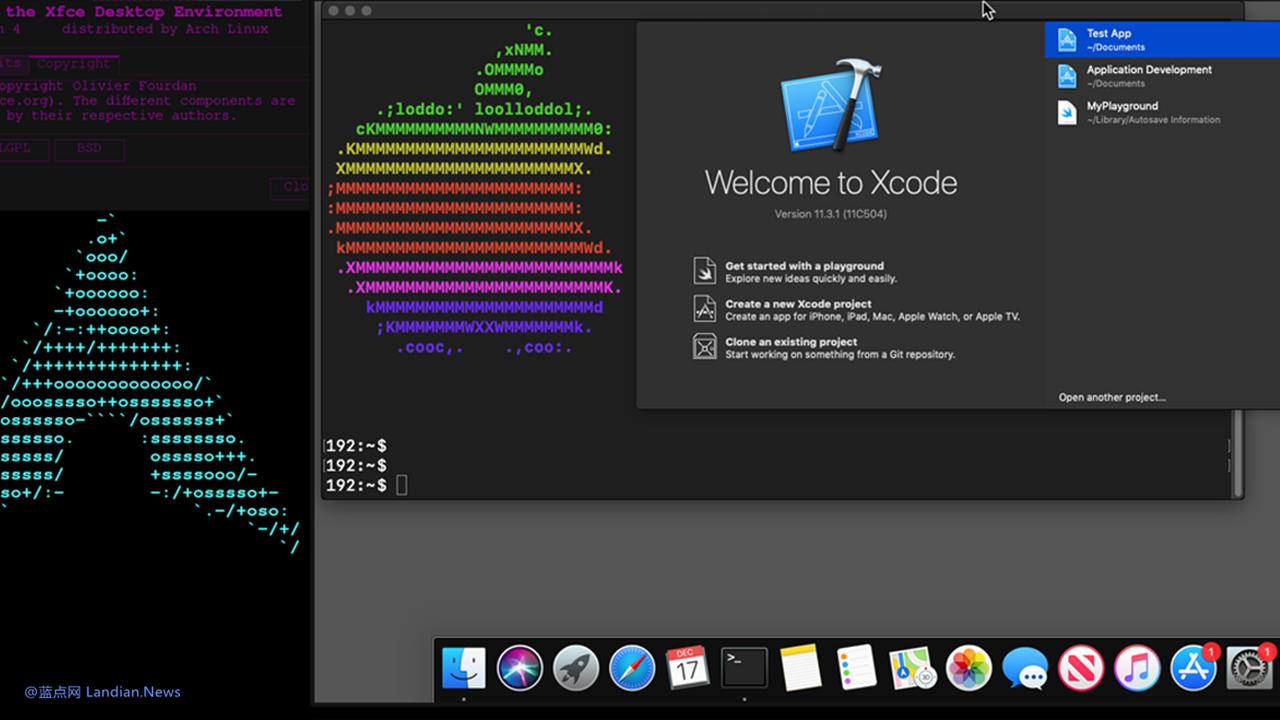The image size is (1280, 720).
Task: Click 'Explore new ideas quickly and easily' text
Action: coord(811,279)
